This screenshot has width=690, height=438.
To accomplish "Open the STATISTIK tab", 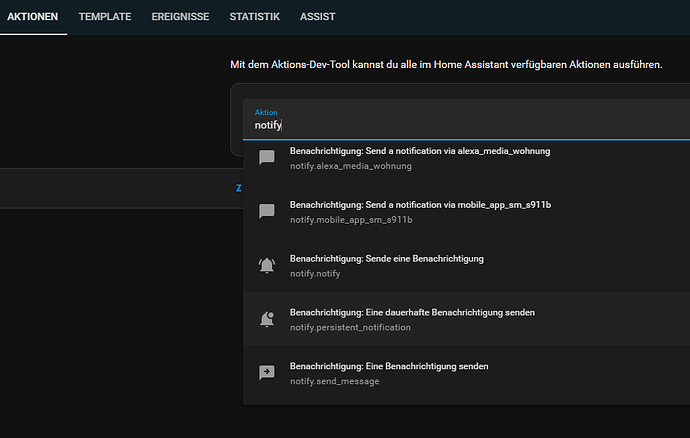I will coord(254,17).
